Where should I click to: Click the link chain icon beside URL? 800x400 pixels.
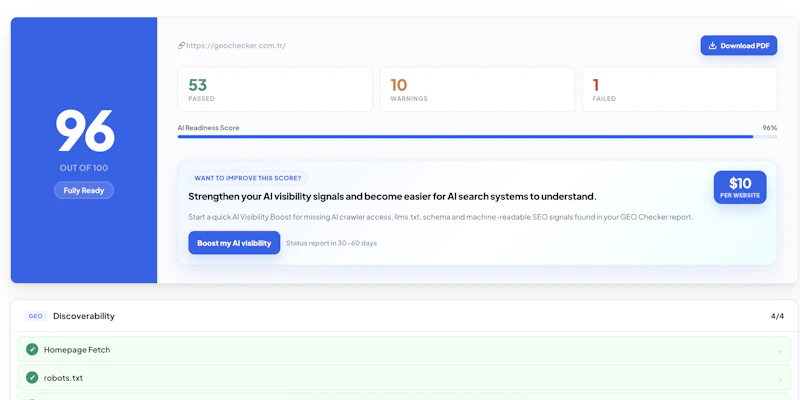(181, 45)
